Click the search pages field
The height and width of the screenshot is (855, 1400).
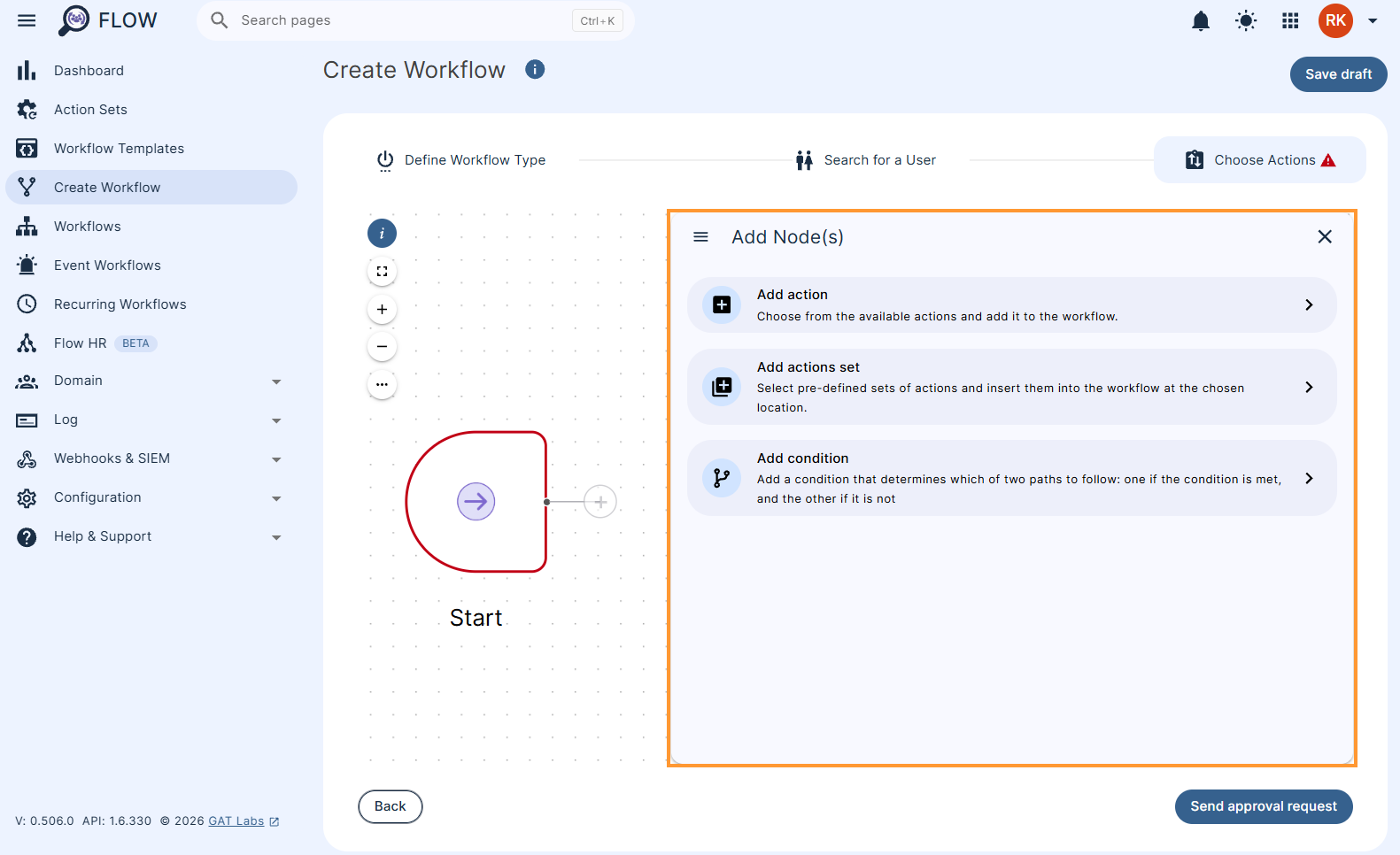click(415, 20)
